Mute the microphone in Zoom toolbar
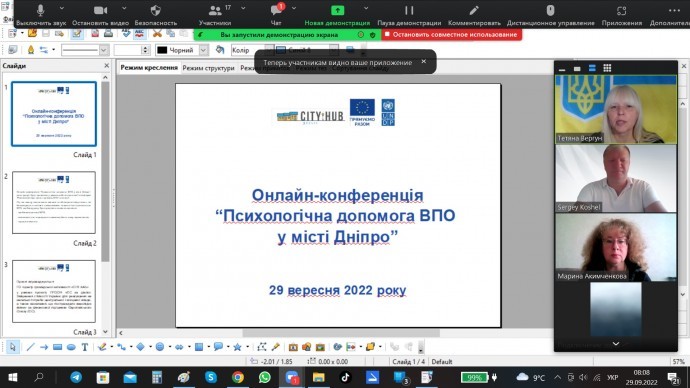690x388 pixels. 40,11
